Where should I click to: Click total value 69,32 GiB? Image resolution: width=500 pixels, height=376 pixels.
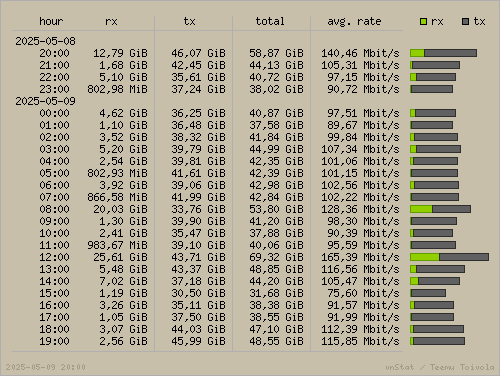coord(276,257)
